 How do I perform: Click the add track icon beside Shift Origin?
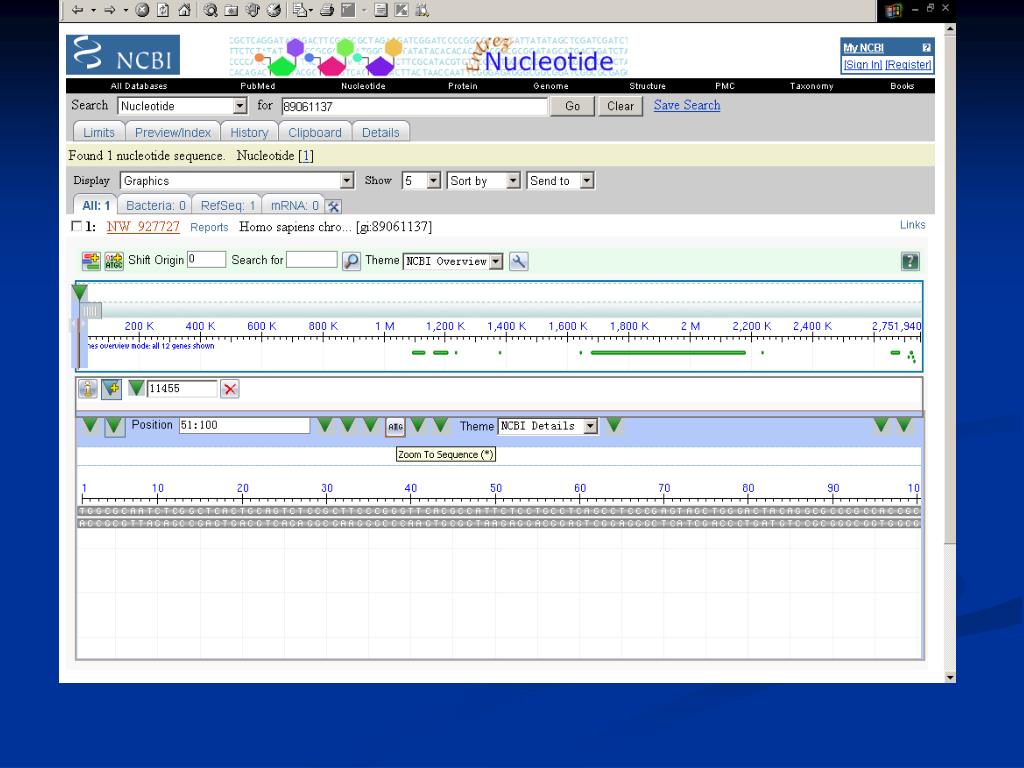(x=91, y=261)
